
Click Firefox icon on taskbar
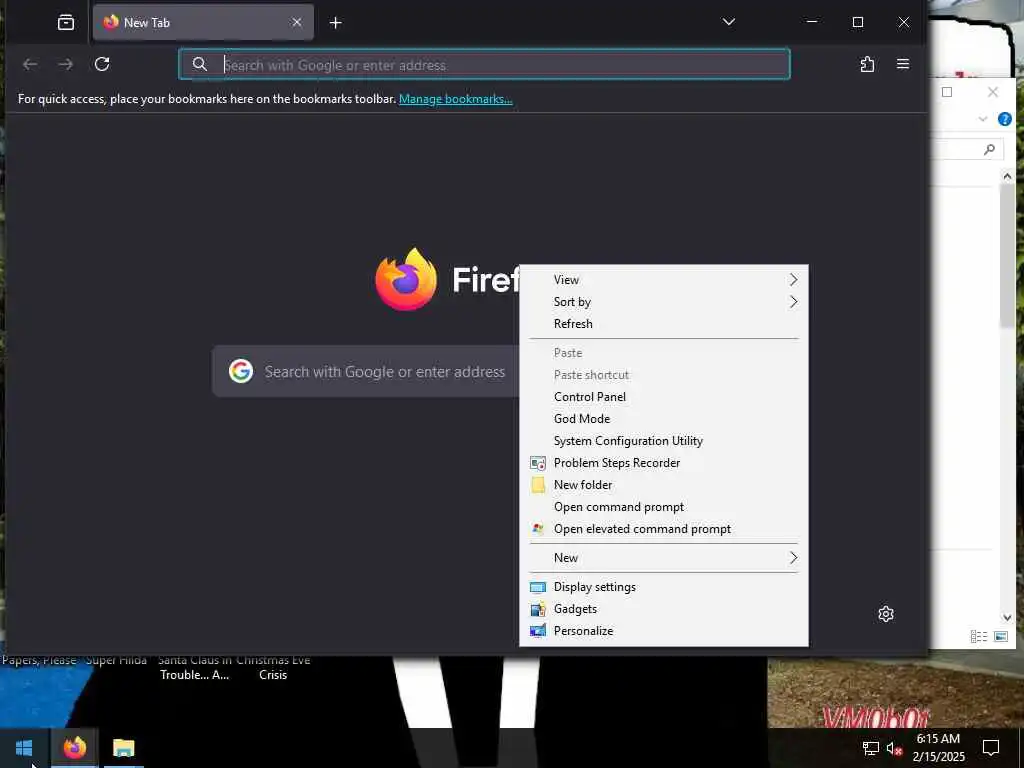74,748
